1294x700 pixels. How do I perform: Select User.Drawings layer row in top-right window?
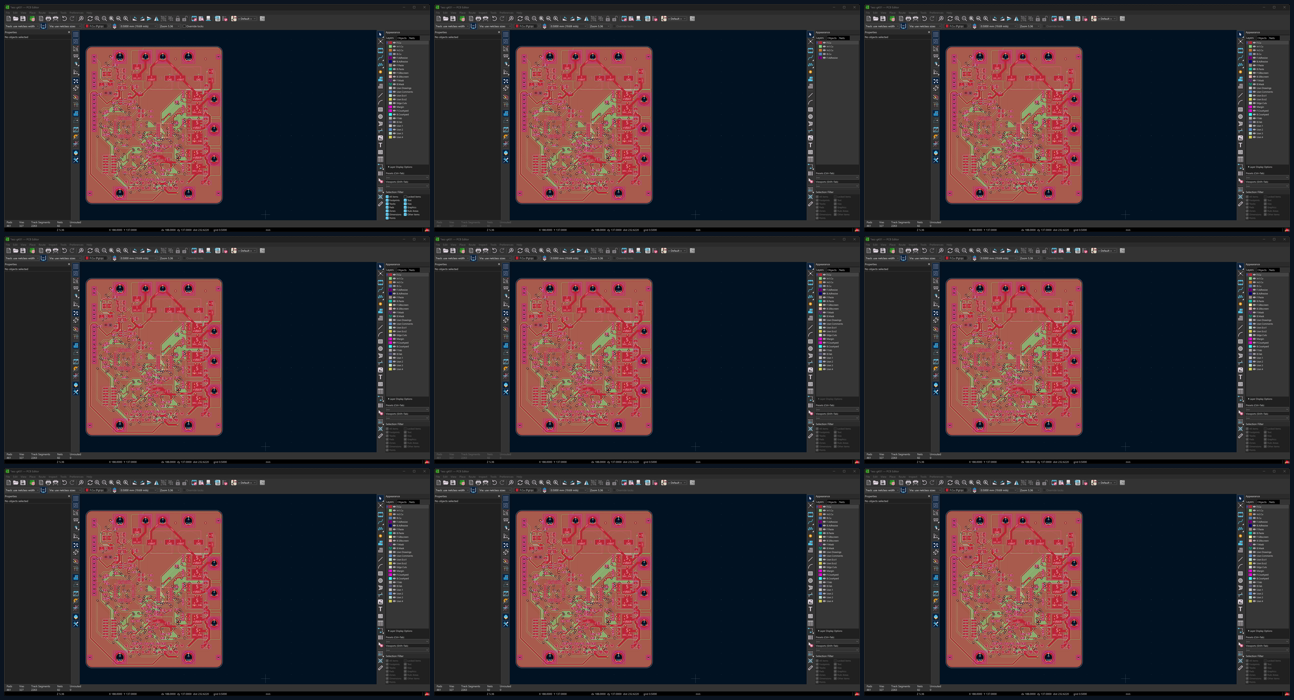point(1267,88)
